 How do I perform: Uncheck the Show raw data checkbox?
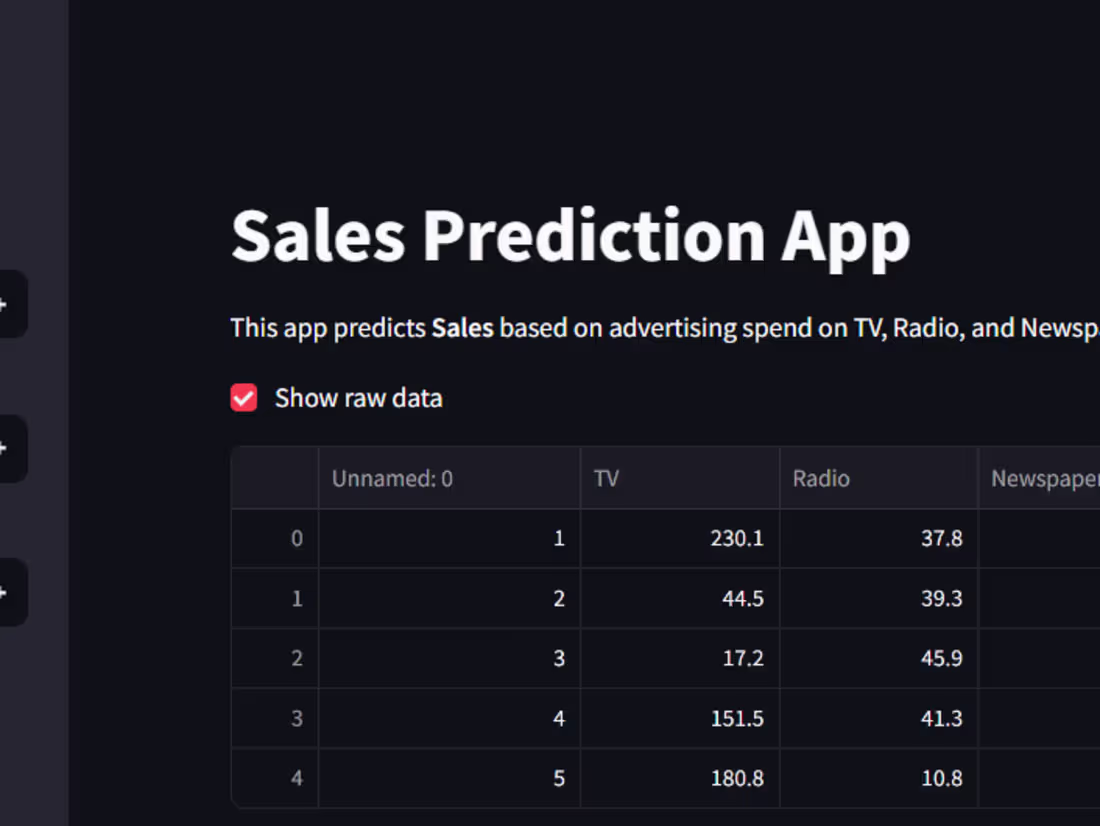point(244,398)
